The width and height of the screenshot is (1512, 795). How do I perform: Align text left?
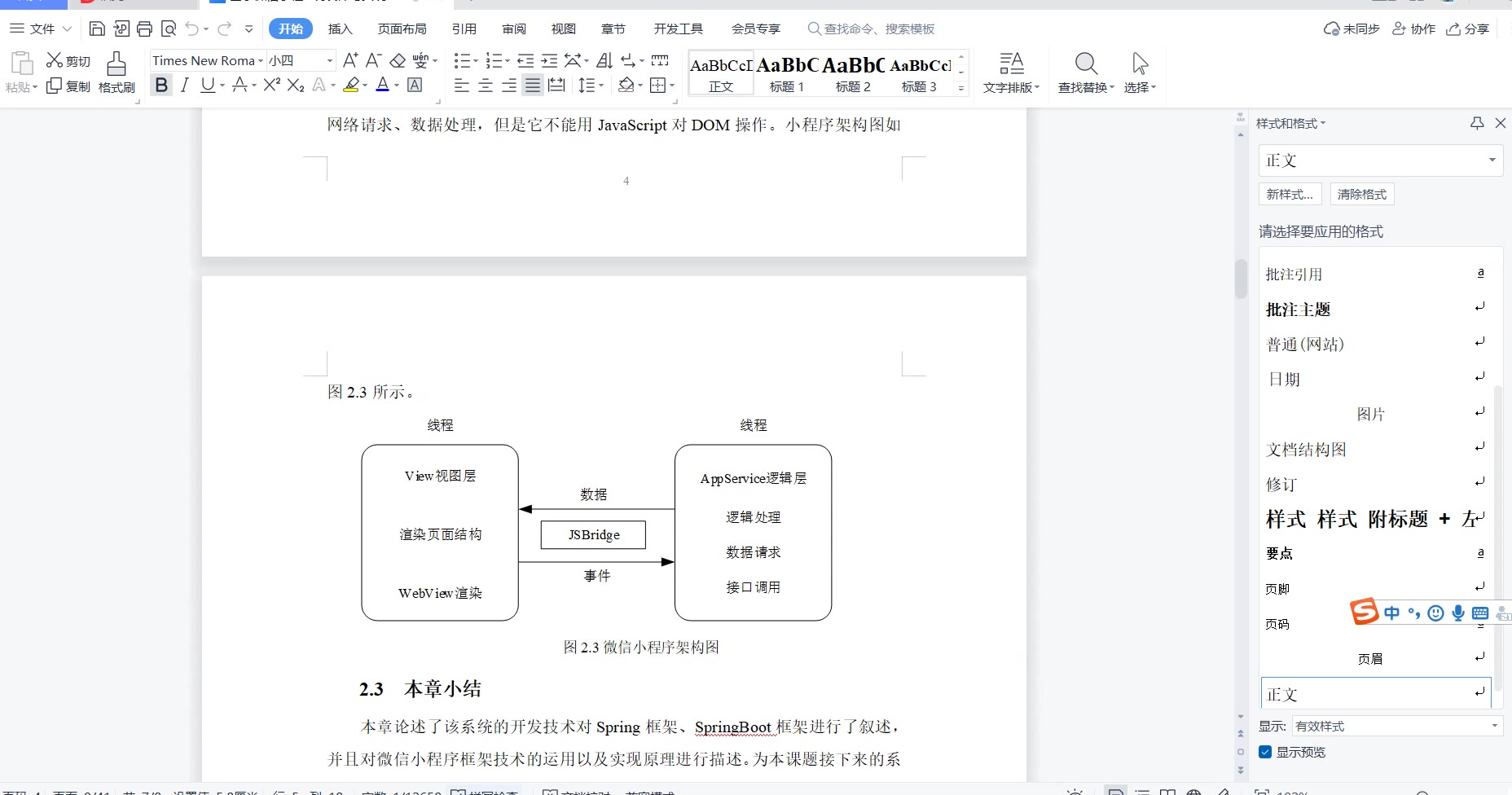point(461,85)
